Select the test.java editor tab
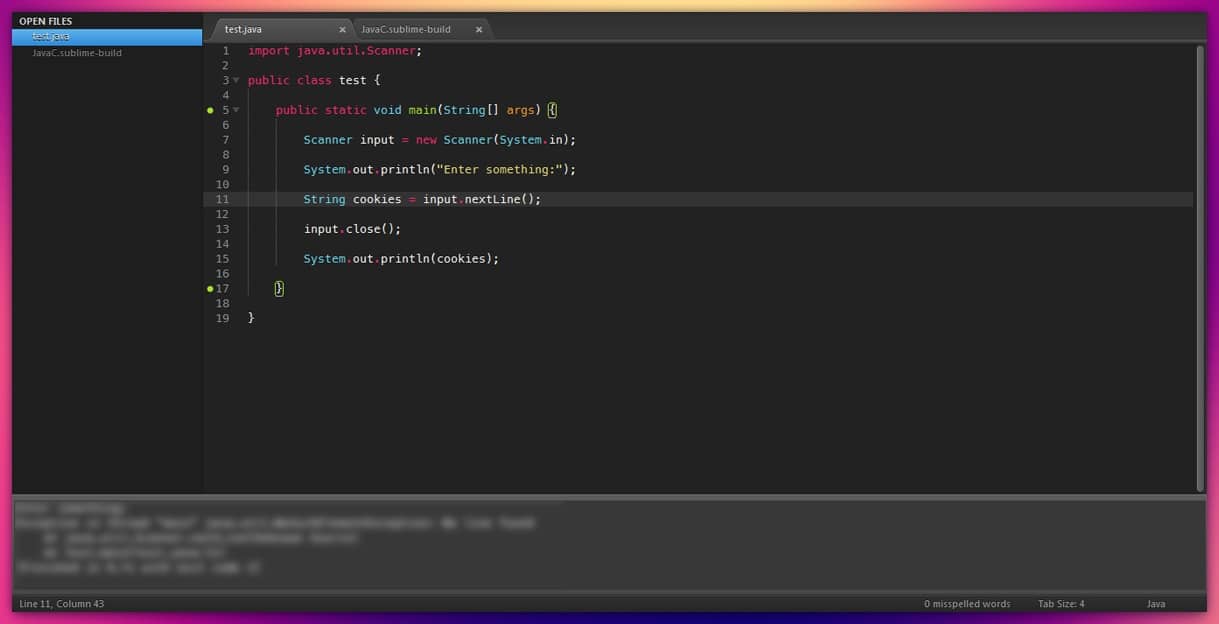The height and width of the screenshot is (624, 1219). 243,30
